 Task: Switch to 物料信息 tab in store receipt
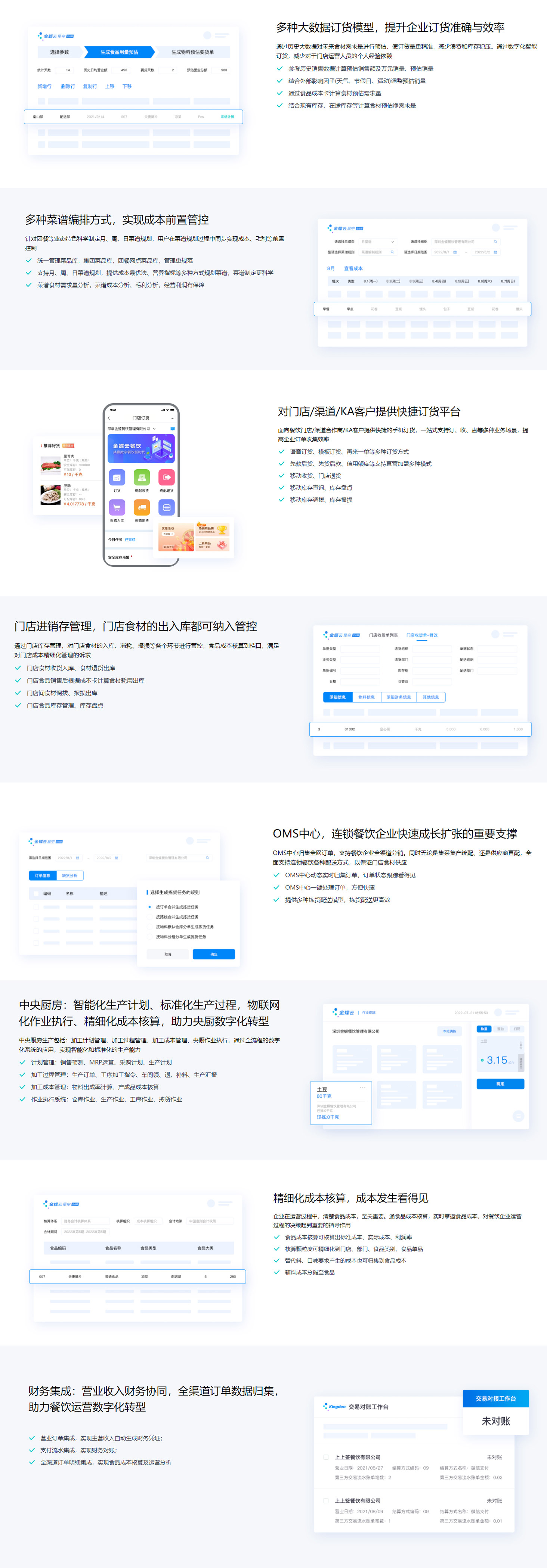(x=367, y=697)
